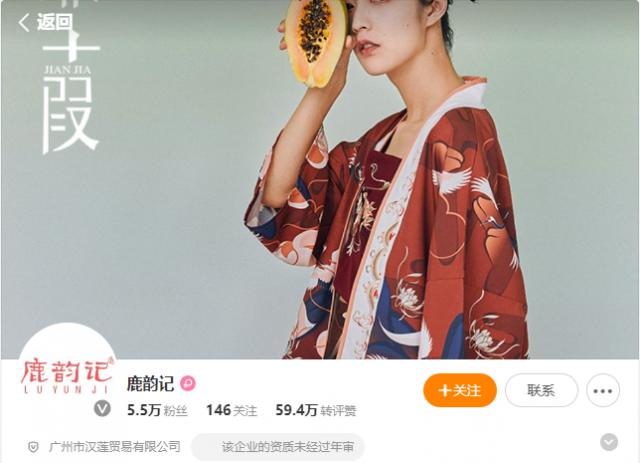Click the plus sign on the follow button
Screen dimensions: 640x463
(444, 391)
